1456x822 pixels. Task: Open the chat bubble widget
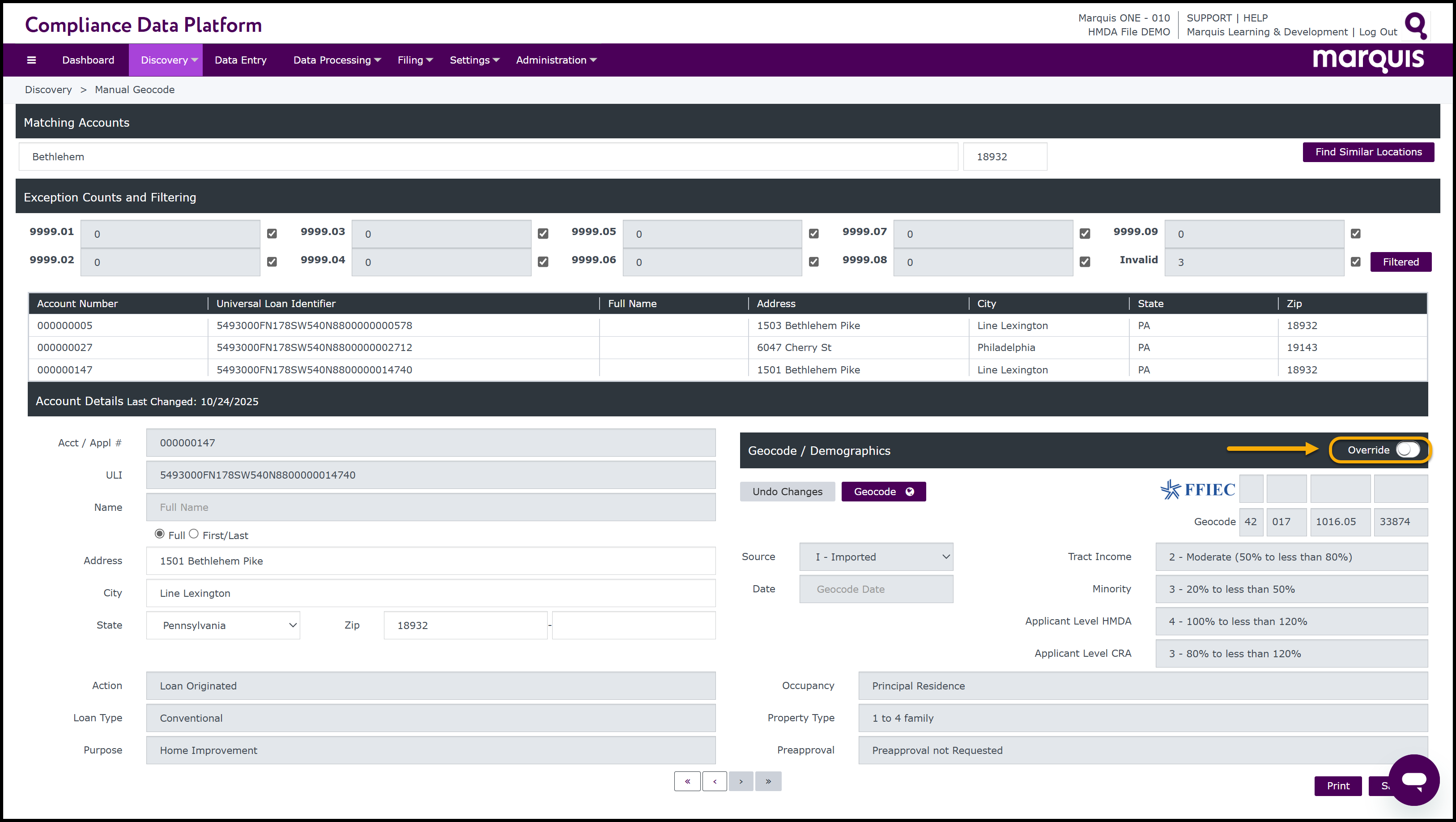click(x=1413, y=779)
